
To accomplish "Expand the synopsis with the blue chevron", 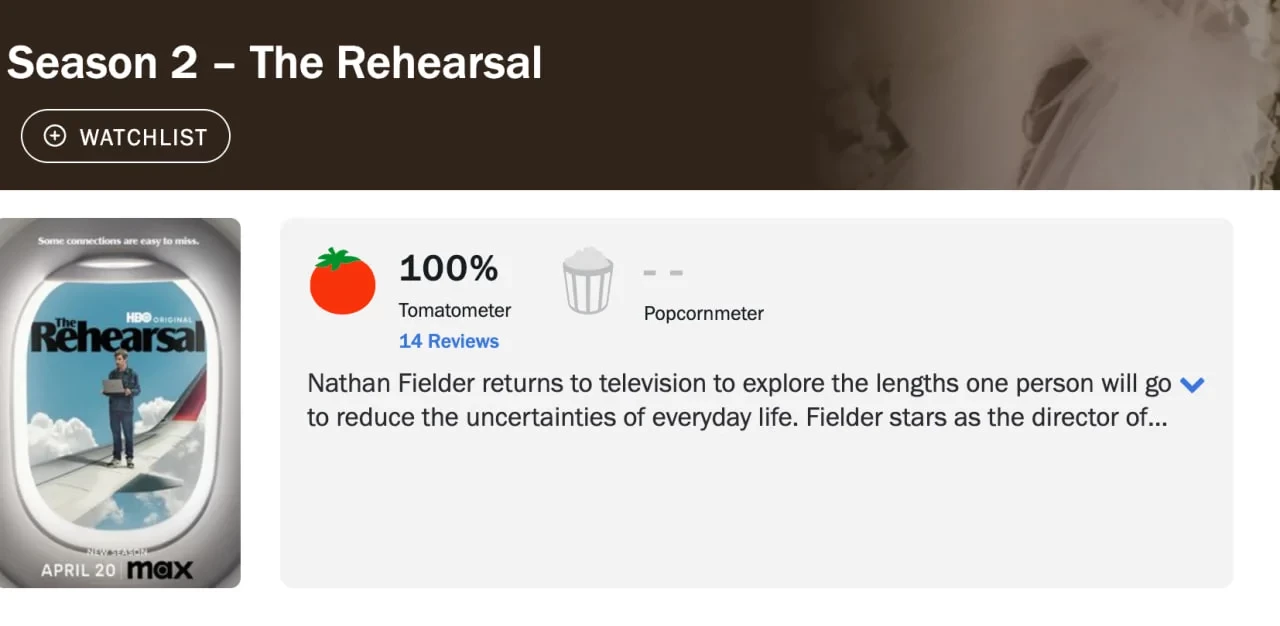I will point(1192,385).
